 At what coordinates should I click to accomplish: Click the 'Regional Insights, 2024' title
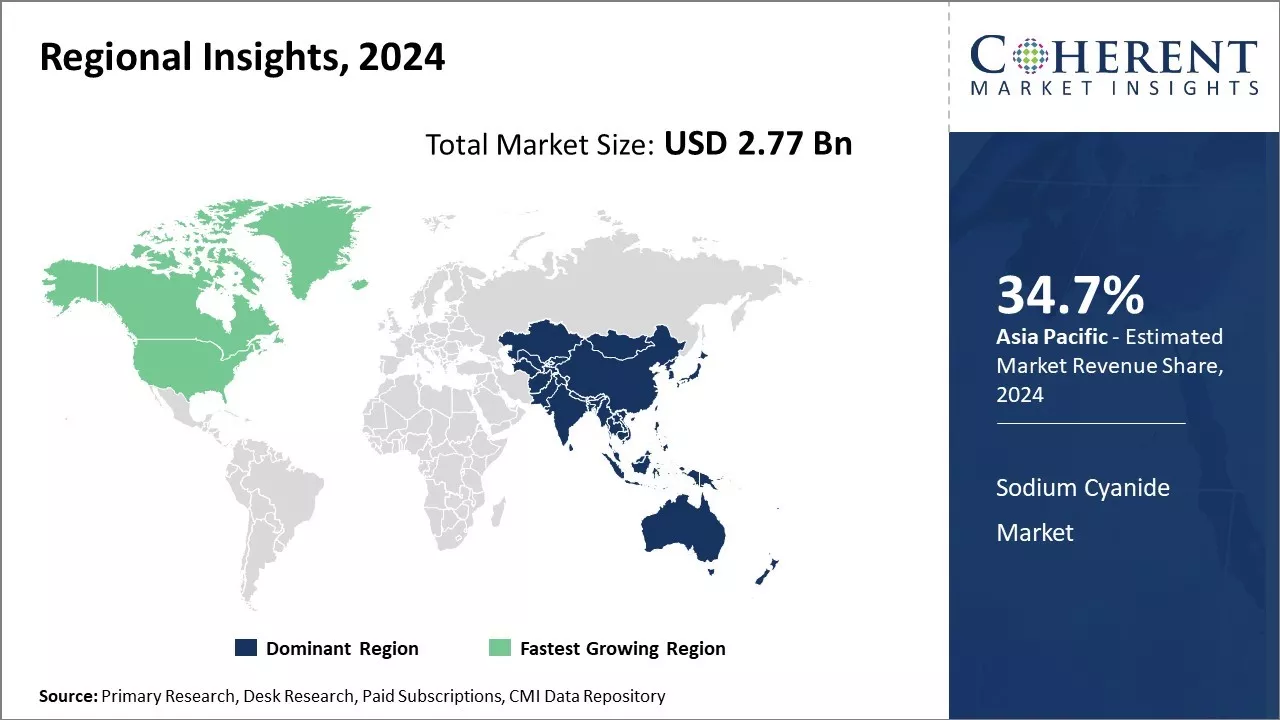click(242, 57)
